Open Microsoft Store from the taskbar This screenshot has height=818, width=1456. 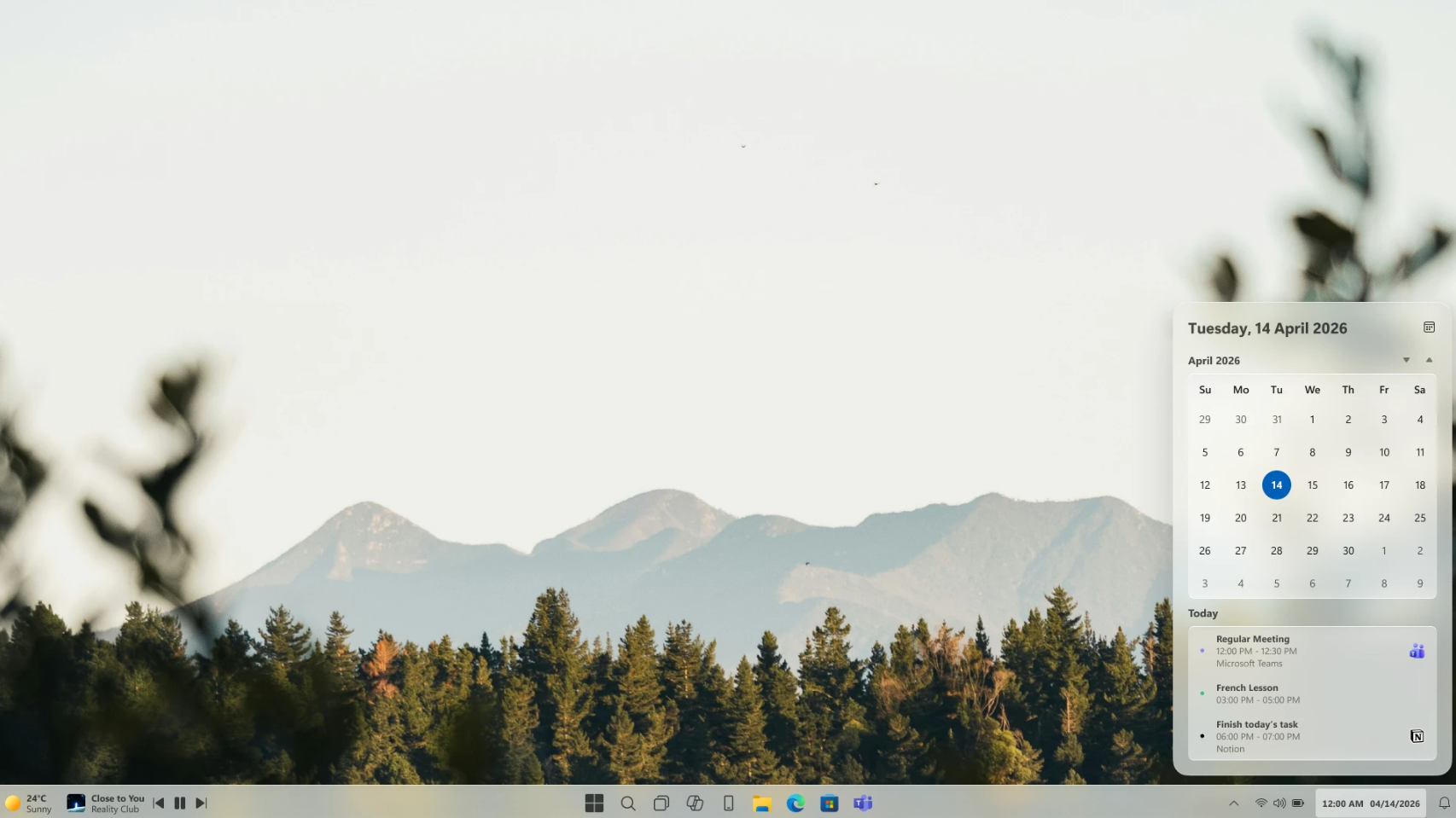[829, 803]
